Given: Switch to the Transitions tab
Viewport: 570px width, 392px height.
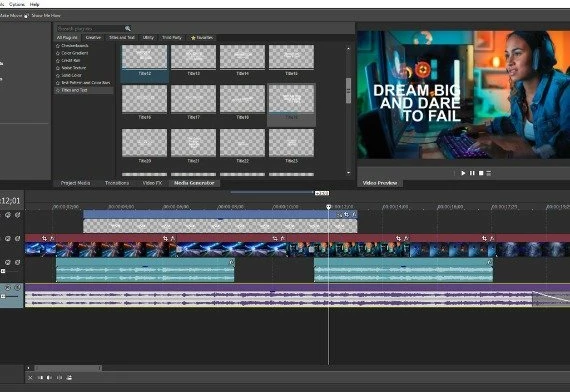Looking at the screenshot, I should (117, 183).
